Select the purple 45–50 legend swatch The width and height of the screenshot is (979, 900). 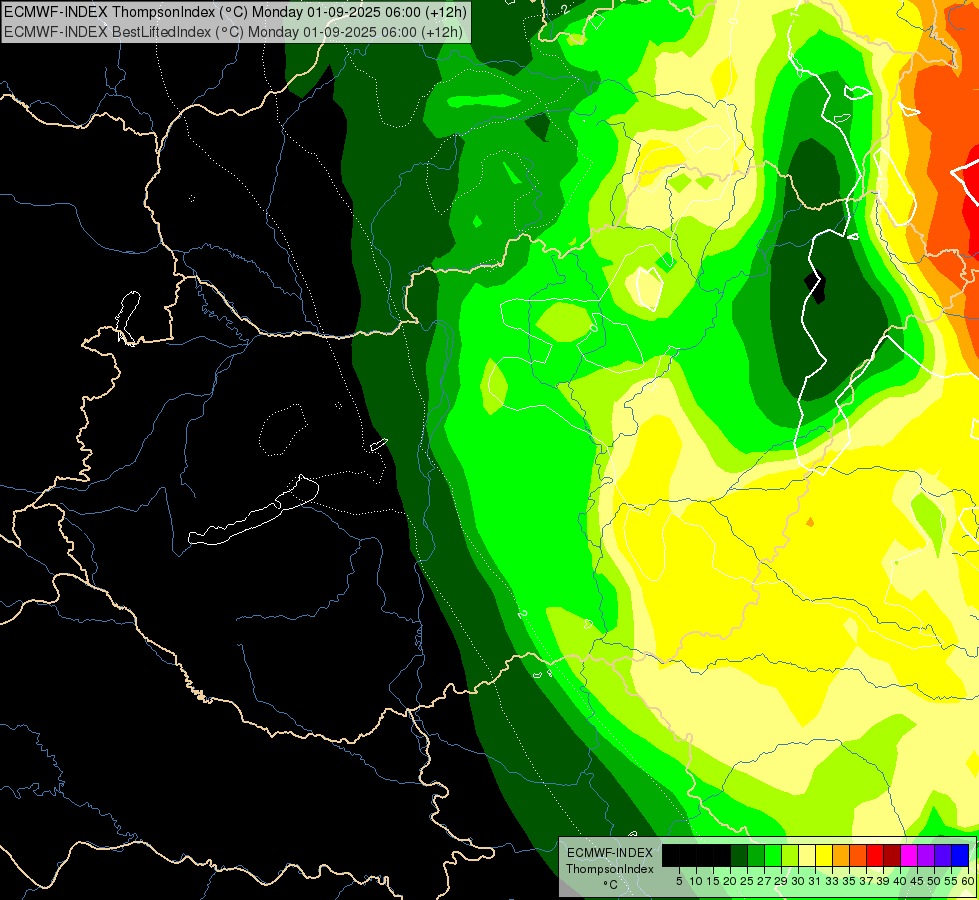click(926, 855)
